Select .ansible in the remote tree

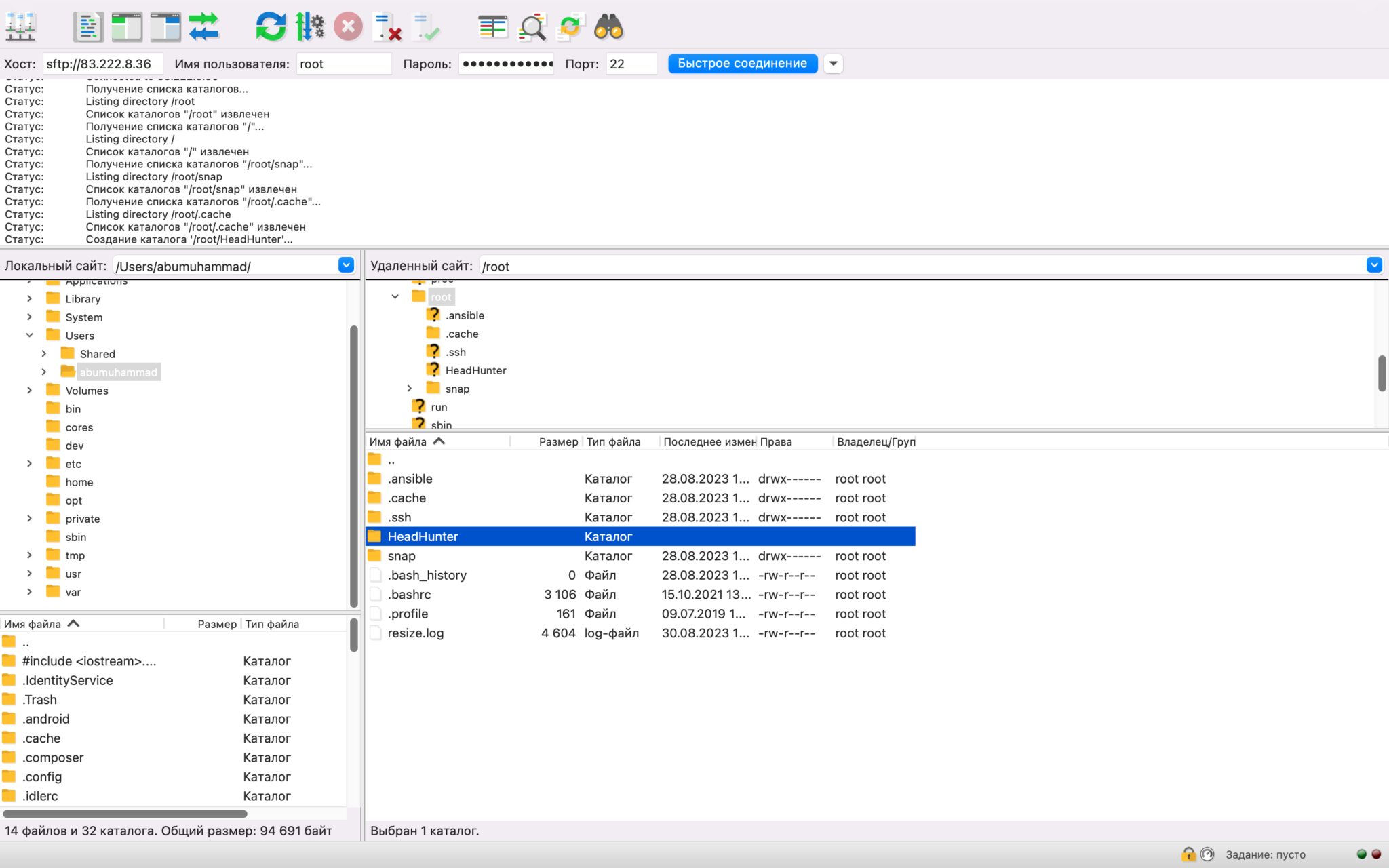pyautogui.click(x=465, y=315)
